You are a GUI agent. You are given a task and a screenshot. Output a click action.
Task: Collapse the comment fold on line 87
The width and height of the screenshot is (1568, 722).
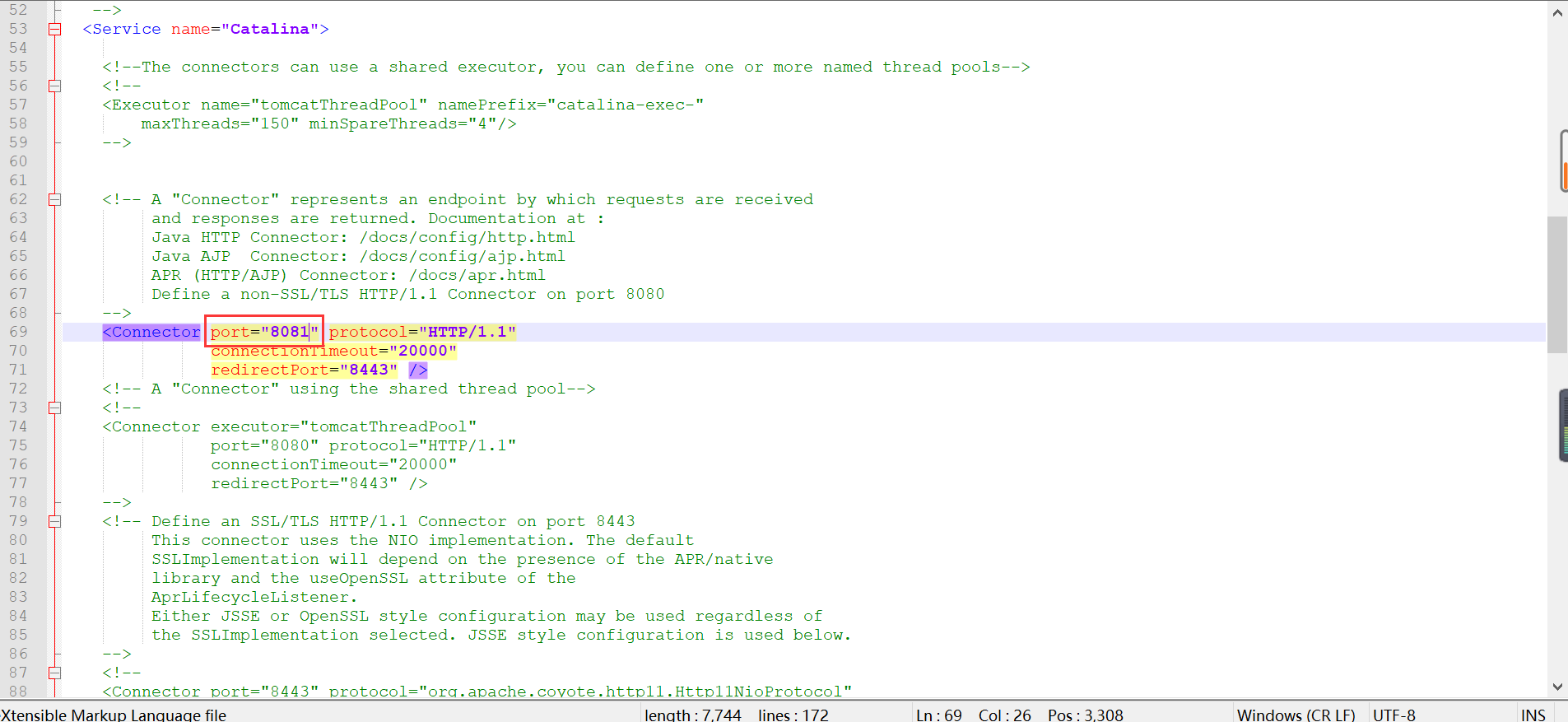(54, 673)
